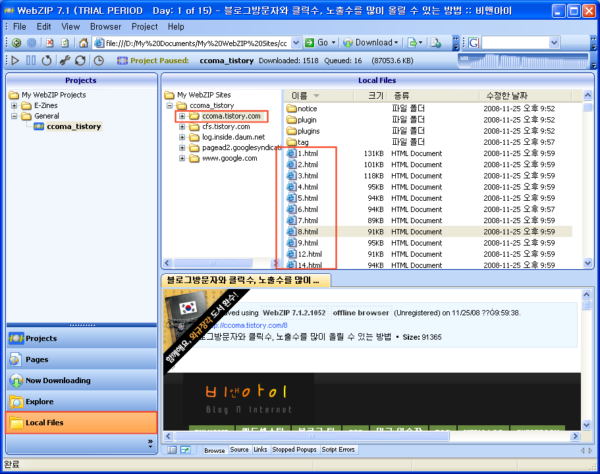
Task: Select the pagead2.googlesyndication folder
Action: tap(241, 148)
